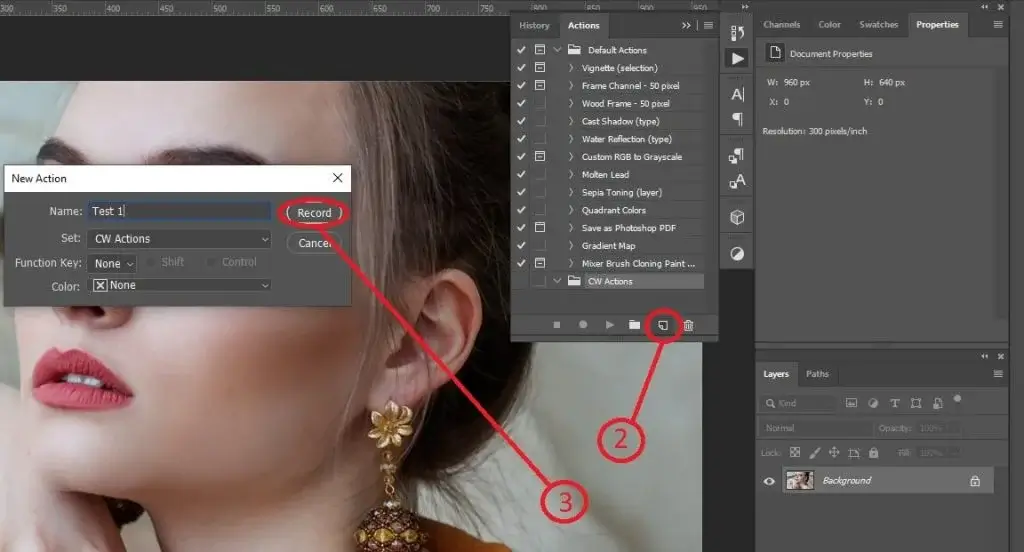
Task: Filter layers by pixel layers icon
Action: (x=852, y=403)
